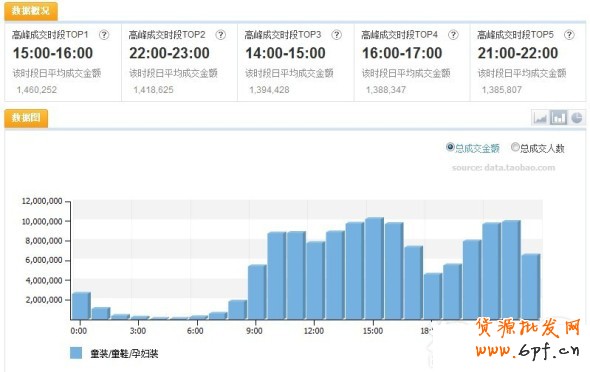Click help icon beside 高峰成交时段TOP3
The width and height of the screenshot is (590, 372).
[336, 35]
